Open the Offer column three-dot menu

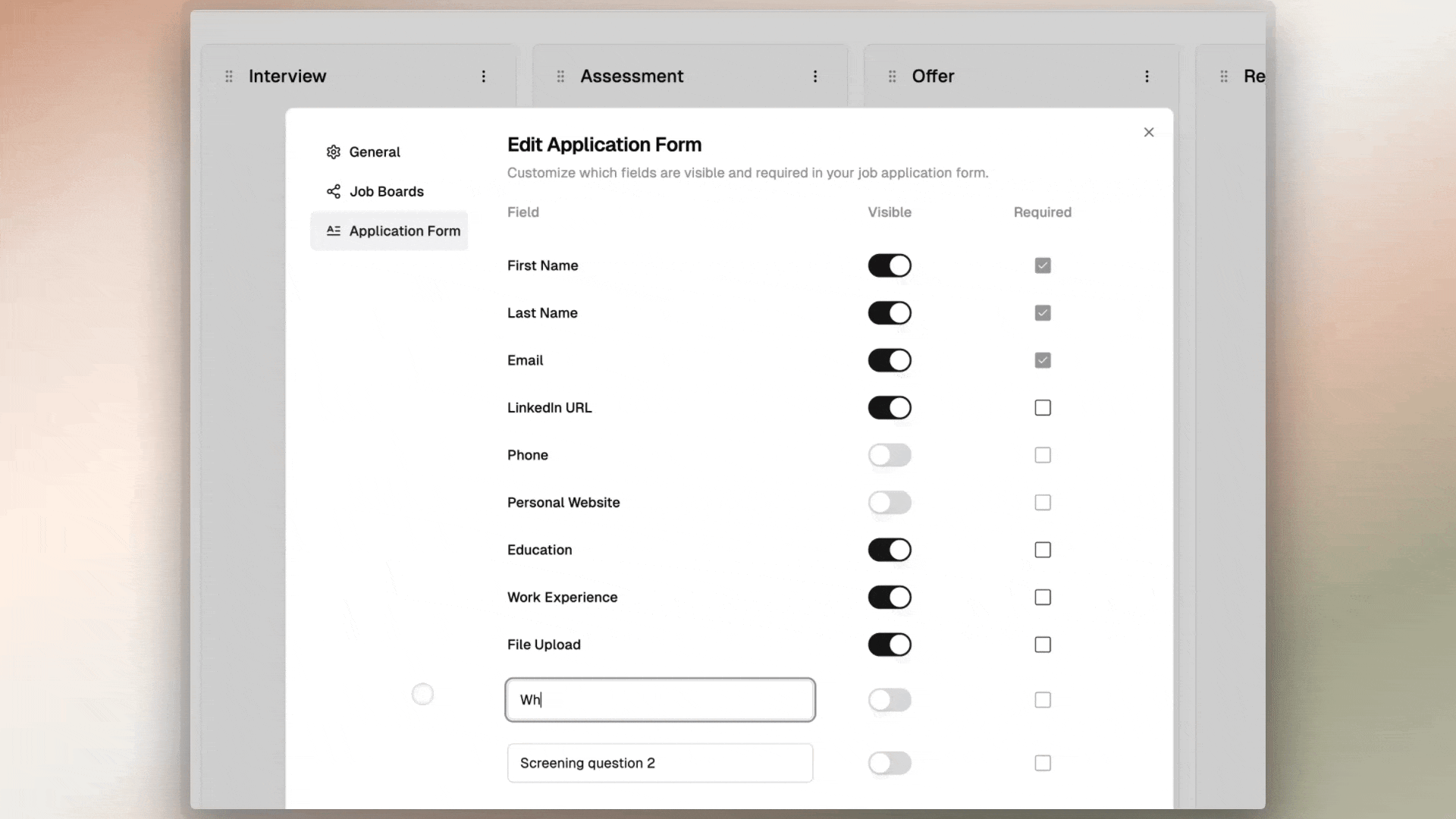pos(1147,77)
